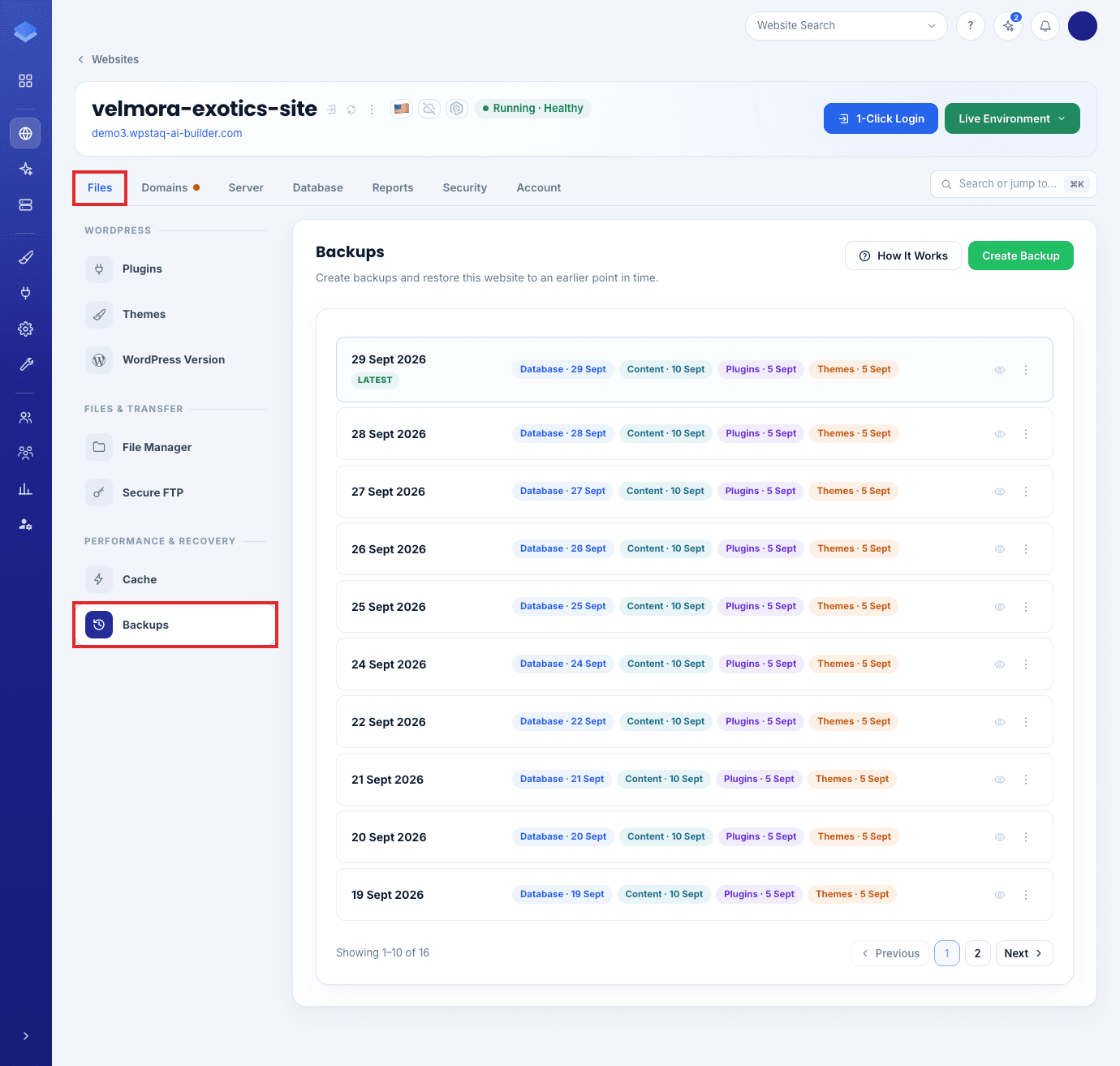
Task: Open the AI sparkle icon with badge
Action: point(1008,26)
